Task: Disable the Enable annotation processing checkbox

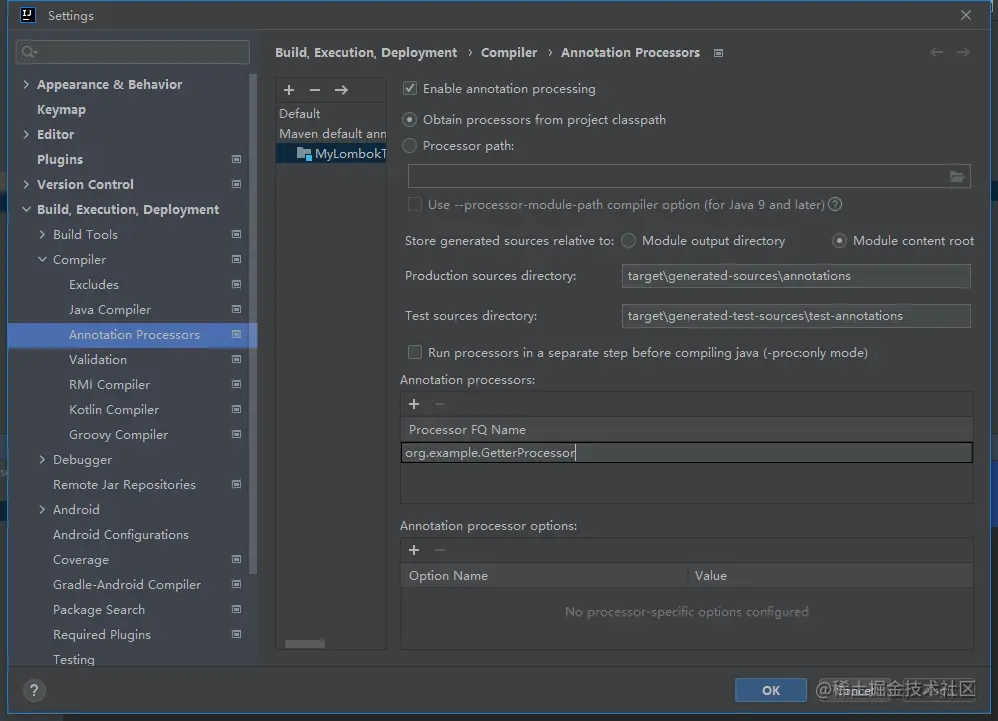Action: (410, 89)
